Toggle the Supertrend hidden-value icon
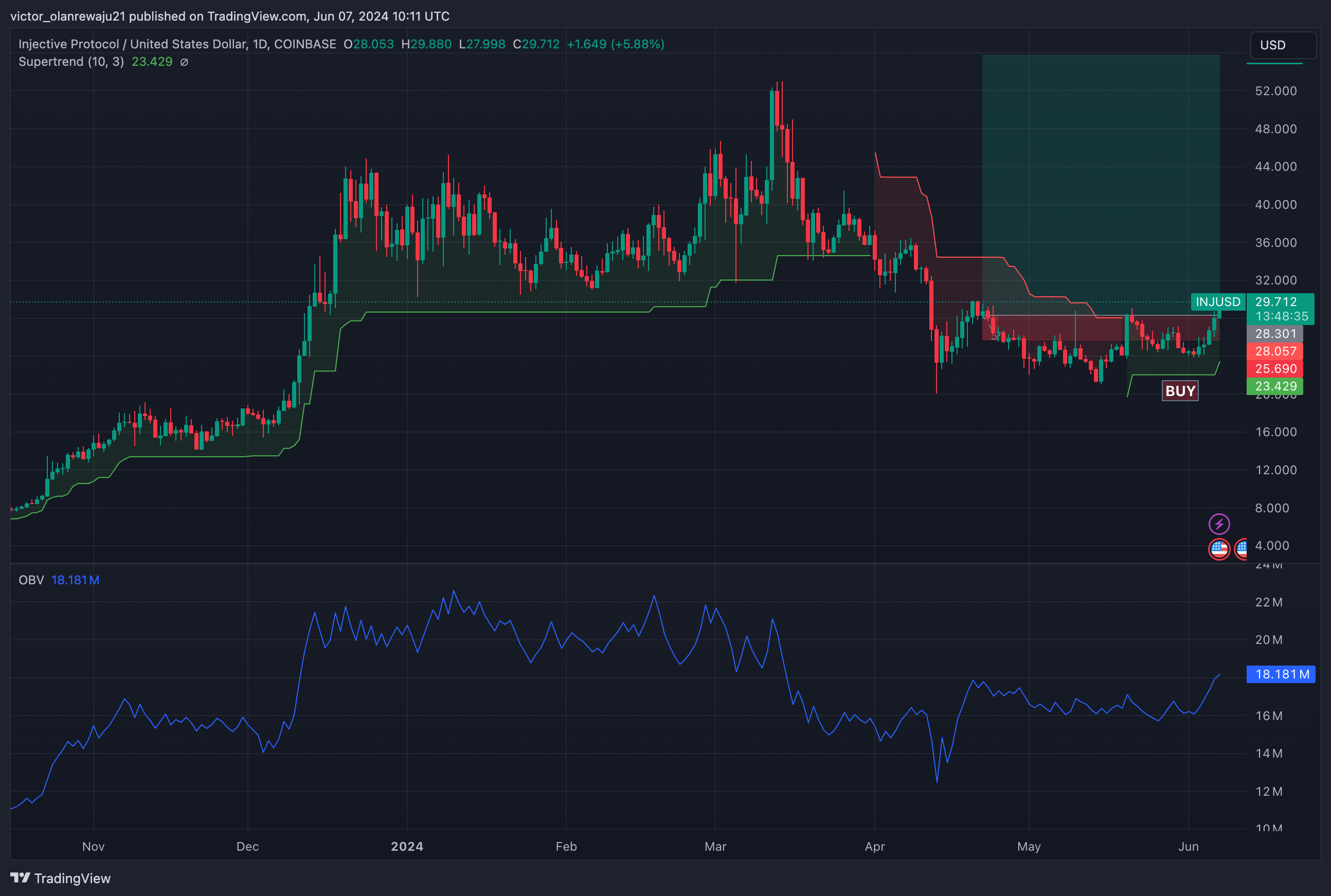The width and height of the screenshot is (1331, 896). coord(184,62)
